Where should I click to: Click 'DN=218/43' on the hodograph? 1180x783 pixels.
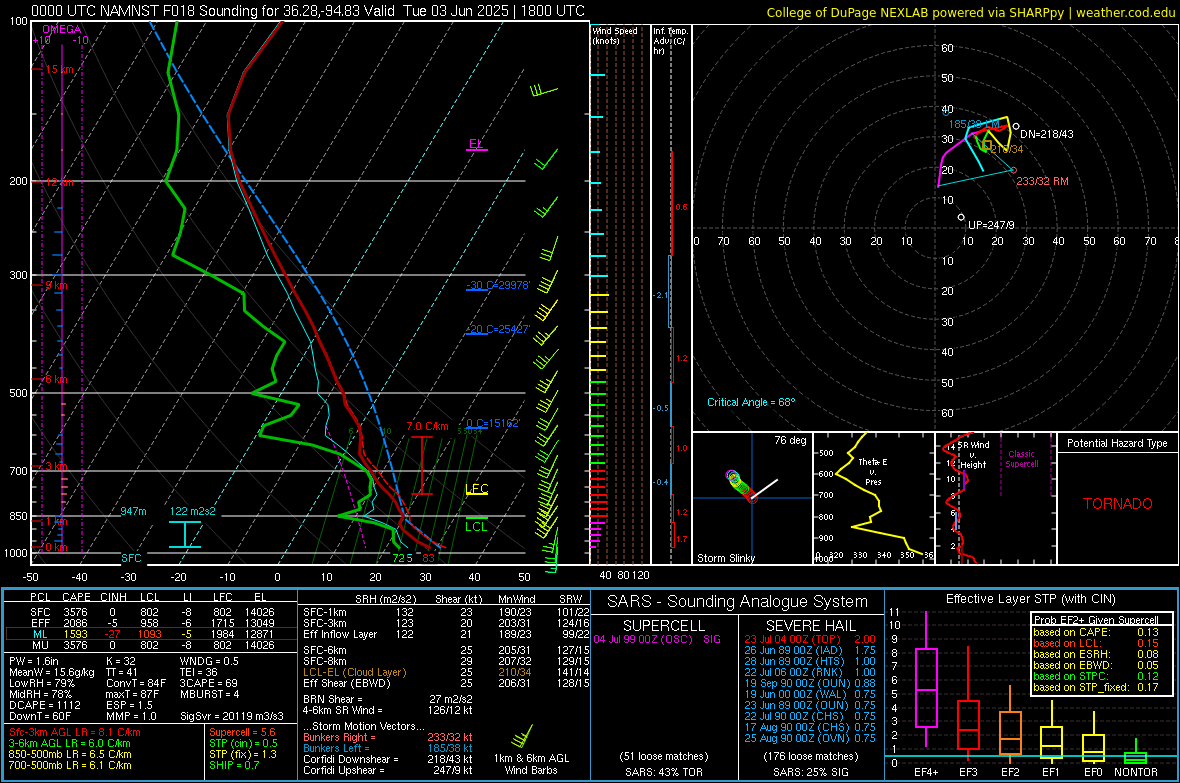point(1047,134)
